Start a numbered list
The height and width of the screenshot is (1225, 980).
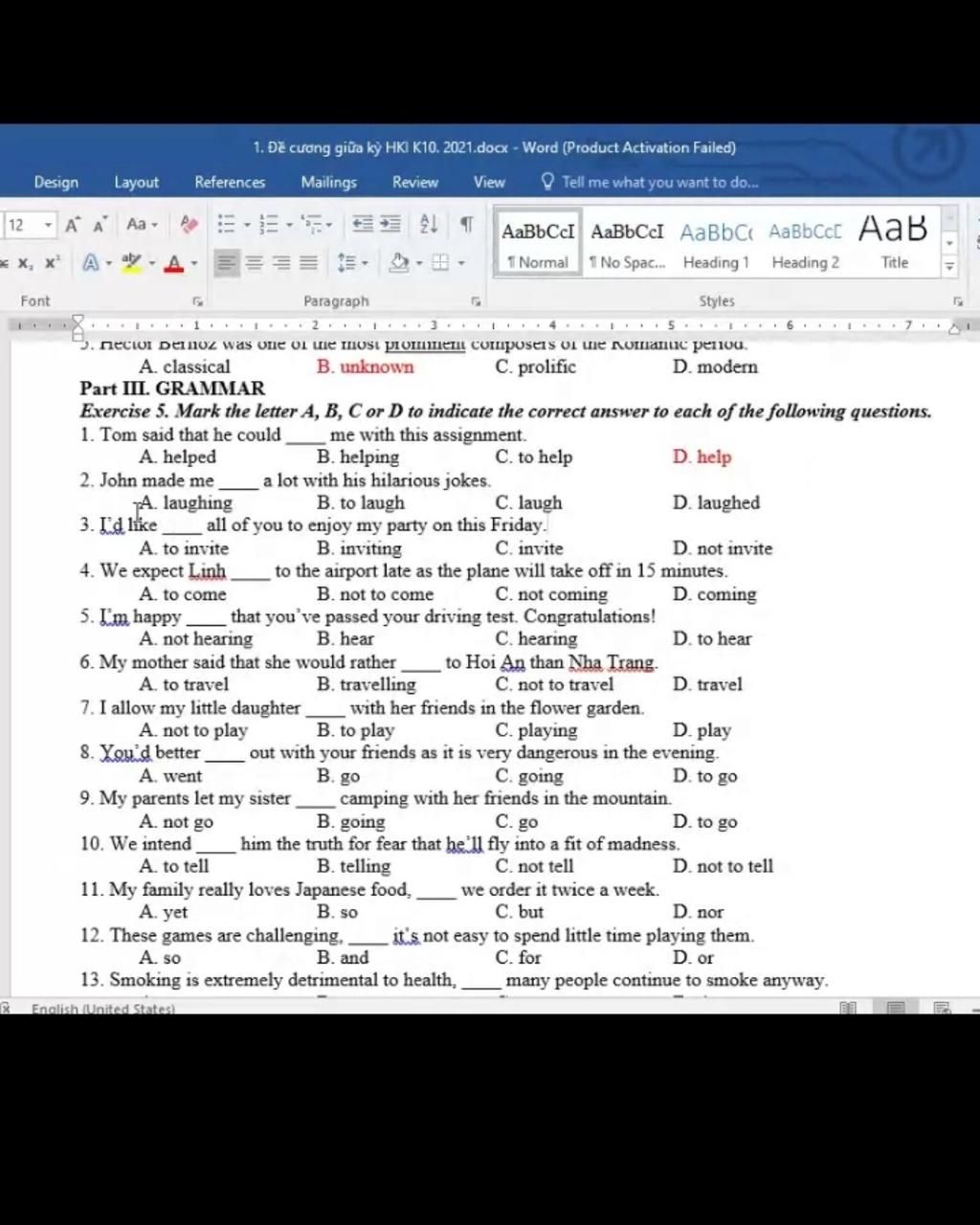pyautogui.click(x=268, y=225)
